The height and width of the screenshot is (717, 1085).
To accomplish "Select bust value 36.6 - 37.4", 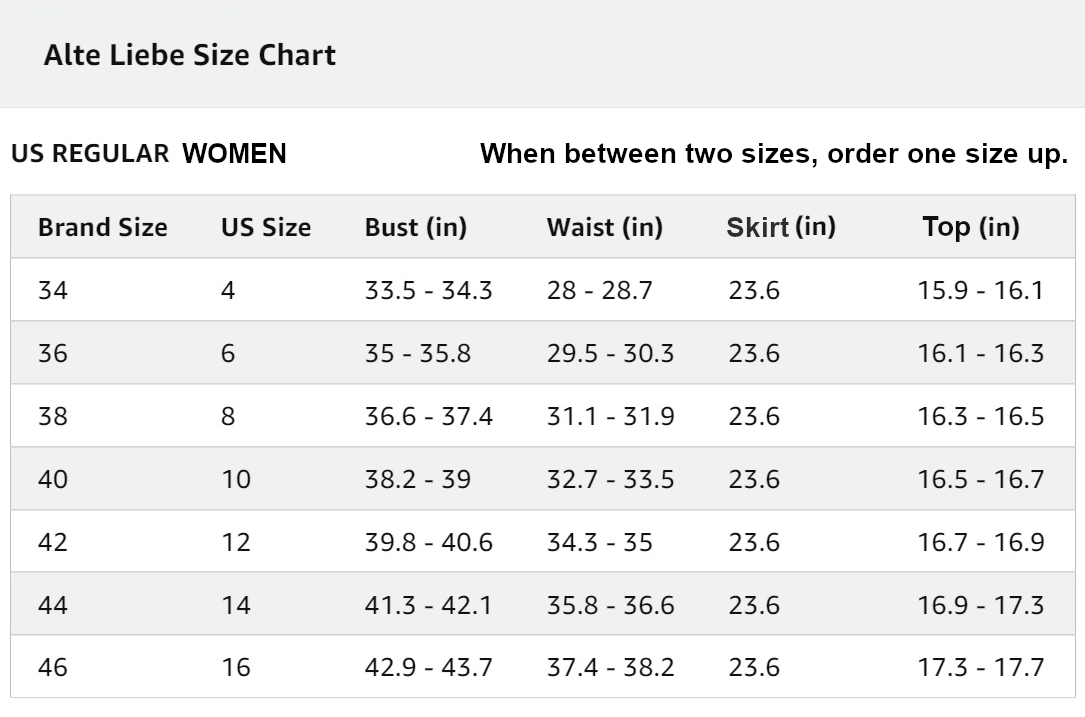I will click(429, 417).
